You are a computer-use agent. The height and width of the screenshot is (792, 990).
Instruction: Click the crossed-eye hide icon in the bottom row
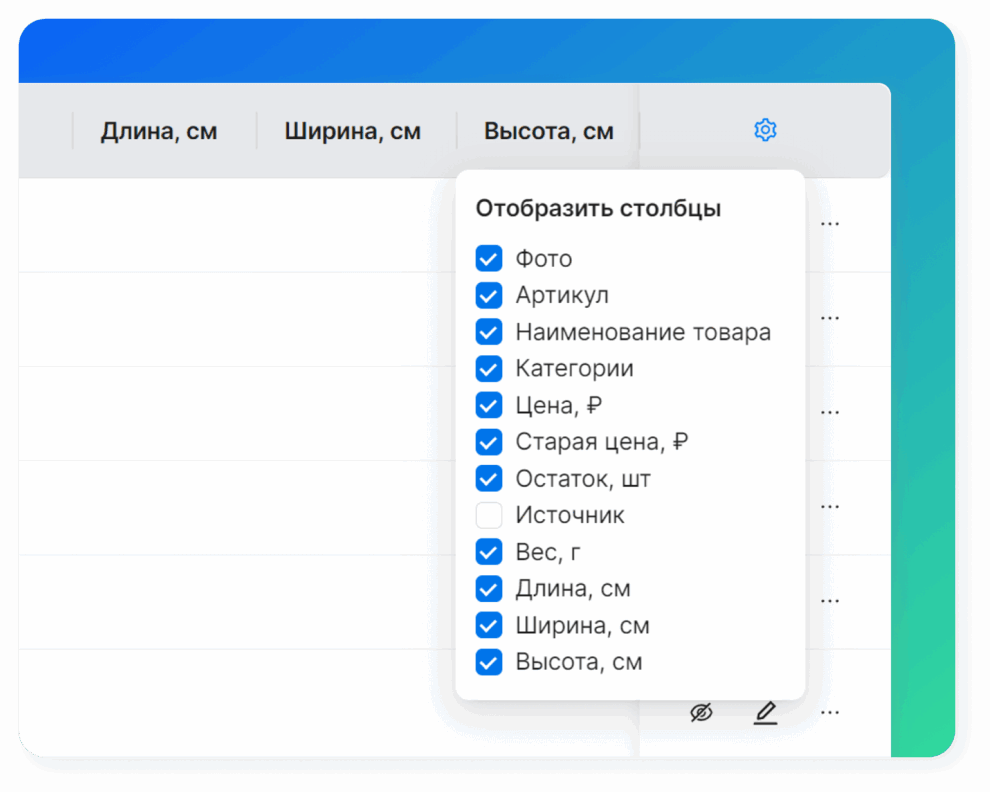[702, 713]
